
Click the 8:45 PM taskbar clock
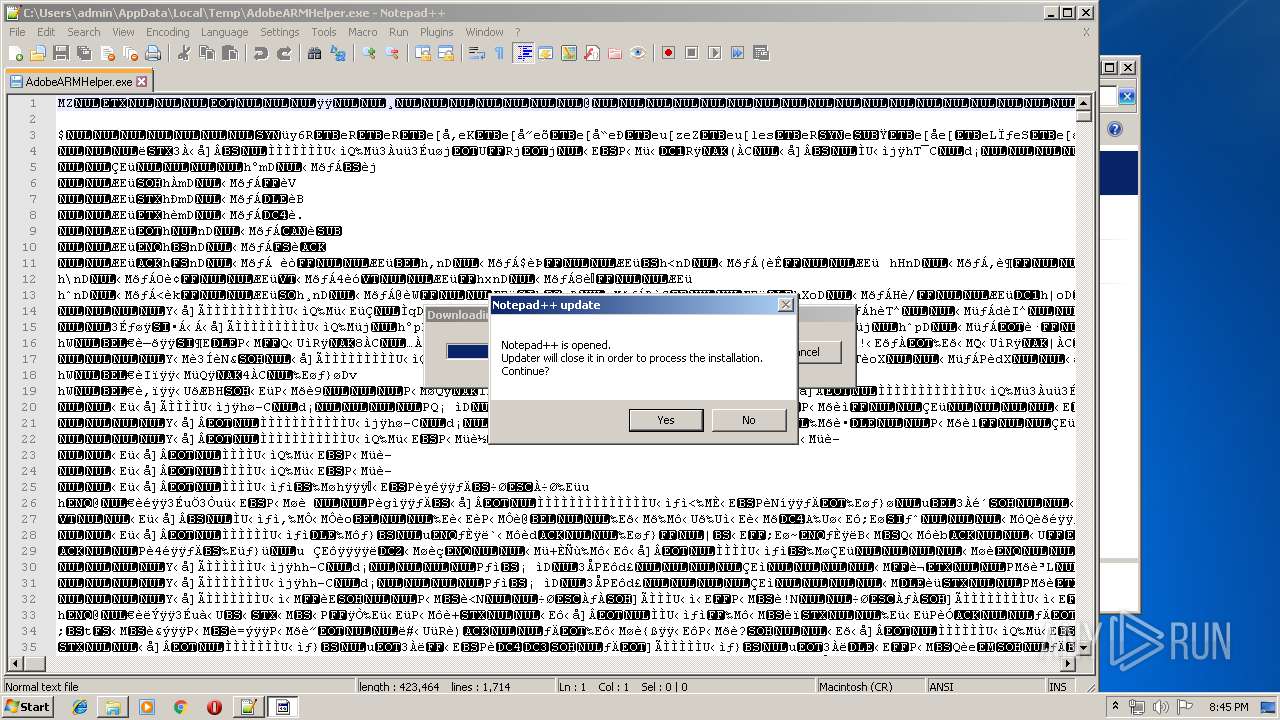[1228, 707]
